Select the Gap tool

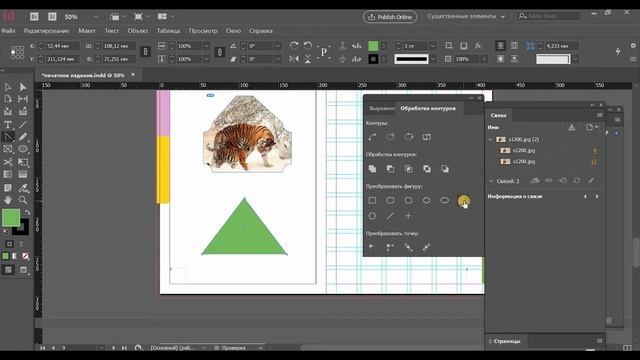coord(23,99)
